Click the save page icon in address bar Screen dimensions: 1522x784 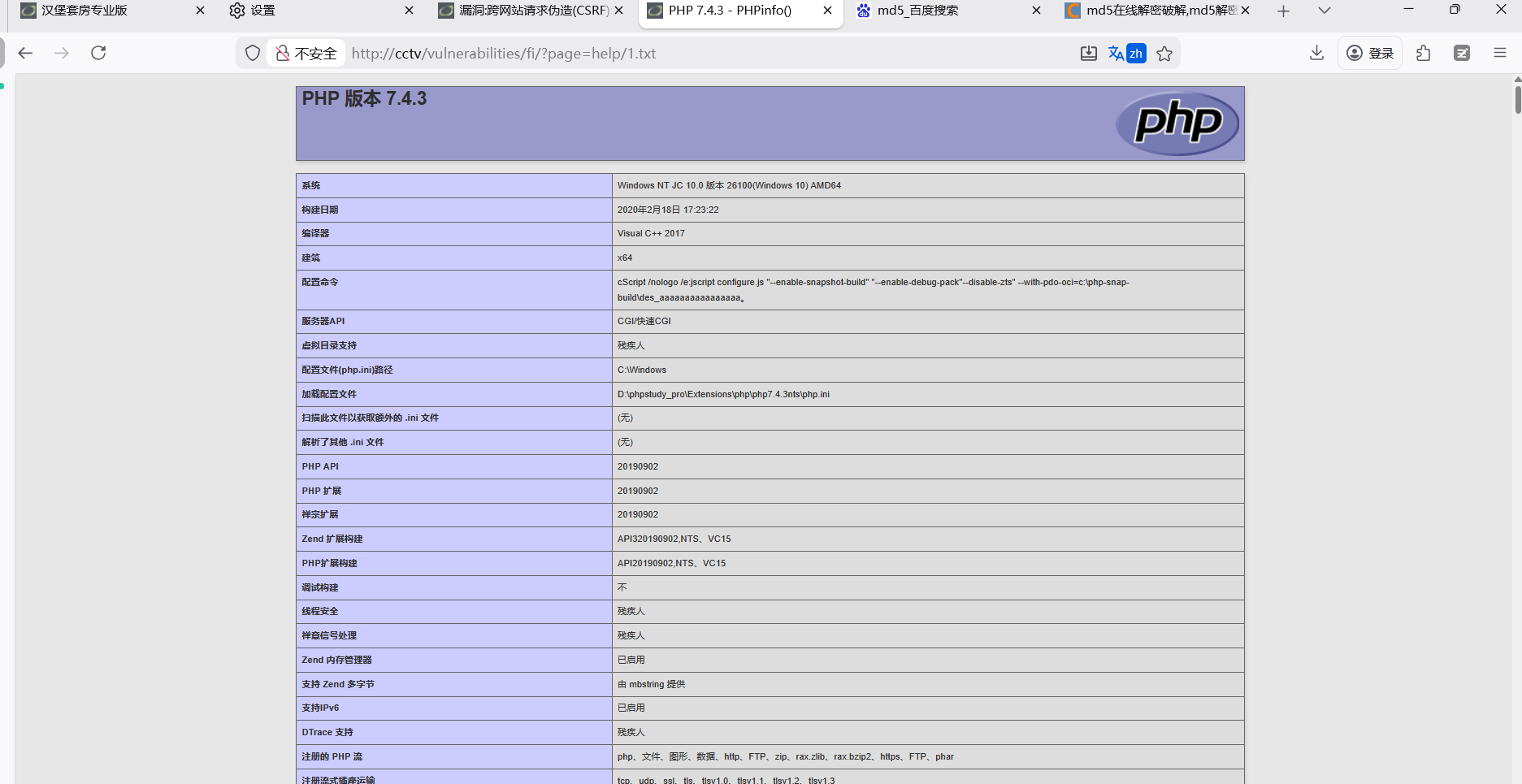coord(1089,54)
